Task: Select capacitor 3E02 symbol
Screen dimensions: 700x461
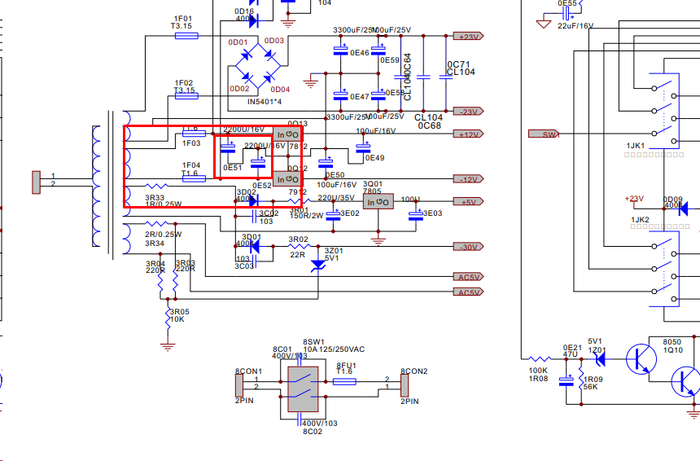Action: tap(333, 216)
